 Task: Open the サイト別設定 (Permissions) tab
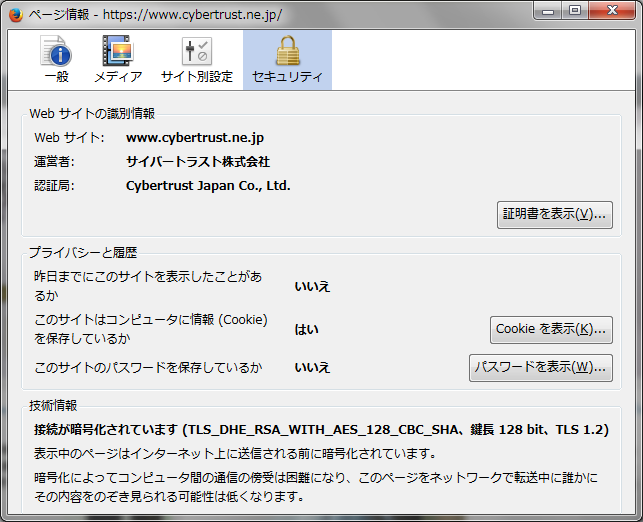click(197, 59)
